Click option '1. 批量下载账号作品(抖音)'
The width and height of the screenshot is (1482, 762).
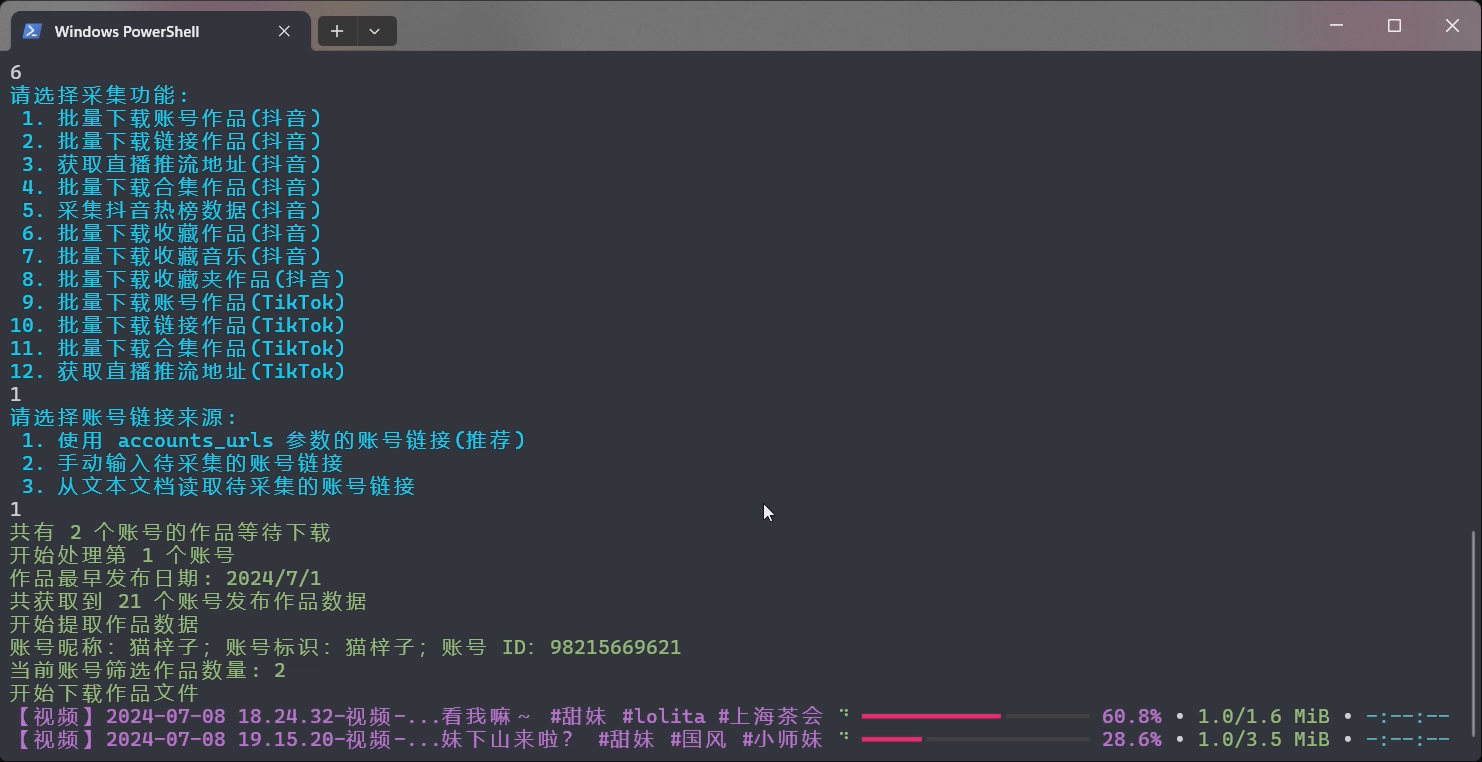(172, 118)
